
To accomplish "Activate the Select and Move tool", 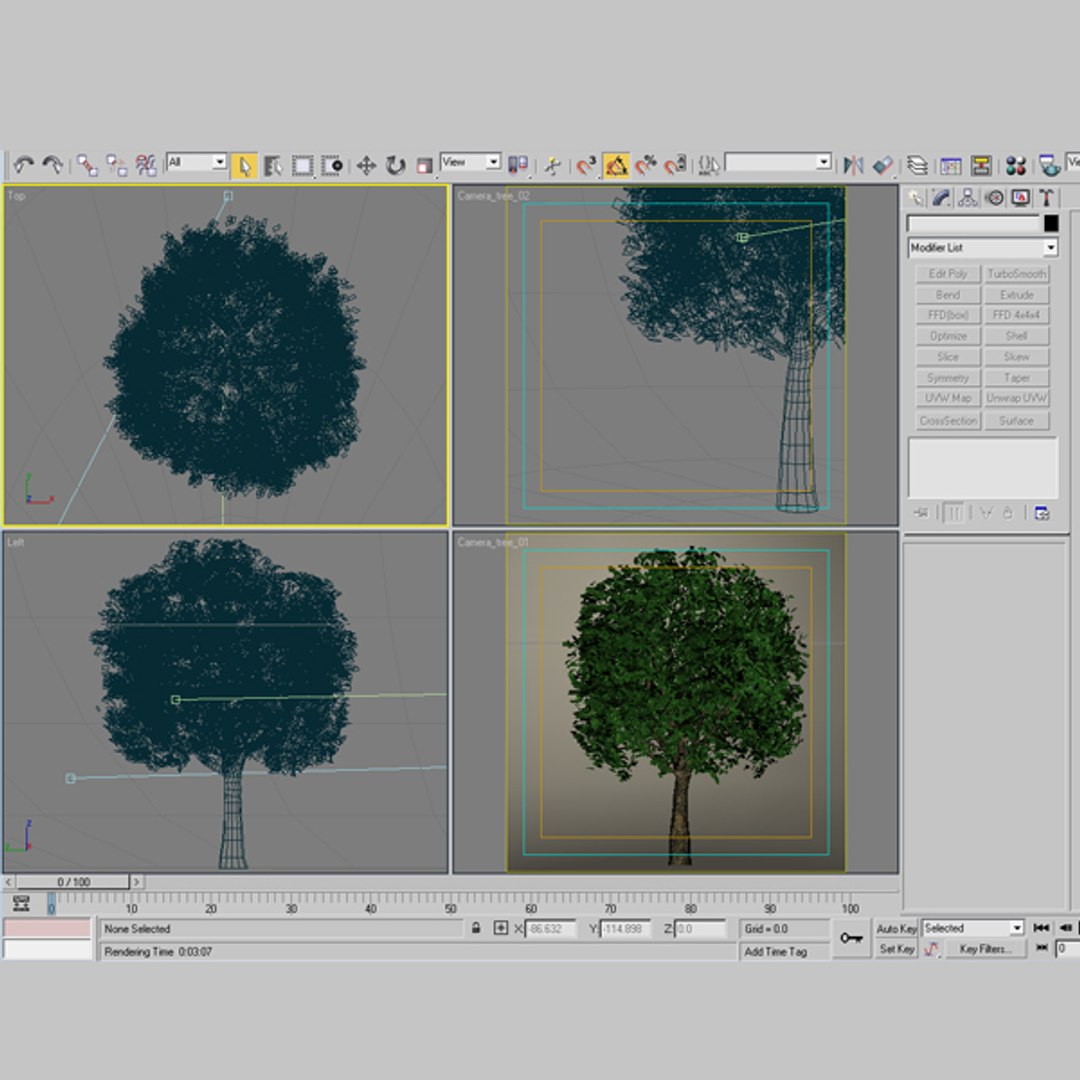I will pos(366,165).
